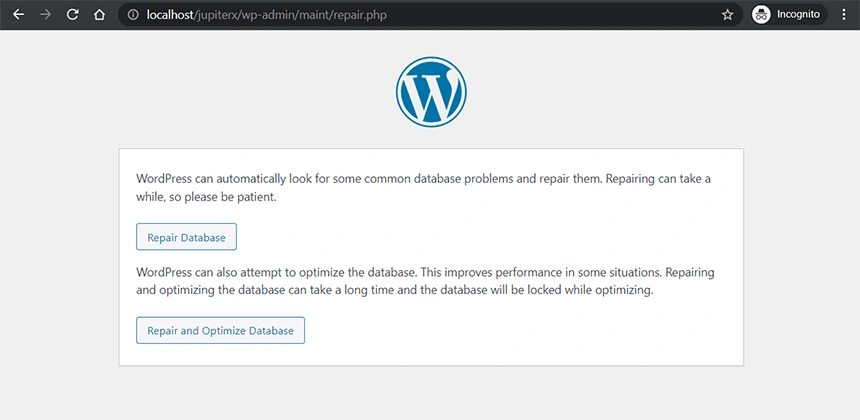Reload the repair page
This screenshot has width=860, height=420.
72,15
